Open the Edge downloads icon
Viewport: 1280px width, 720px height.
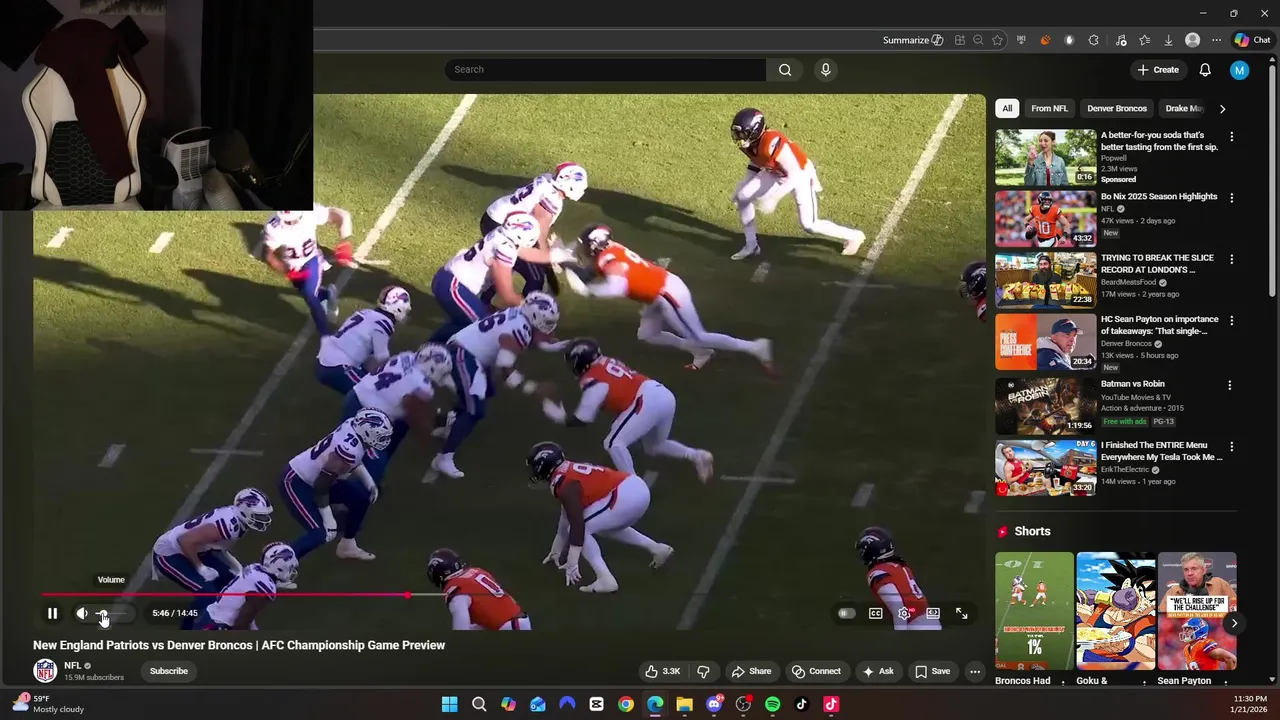(1168, 40)
